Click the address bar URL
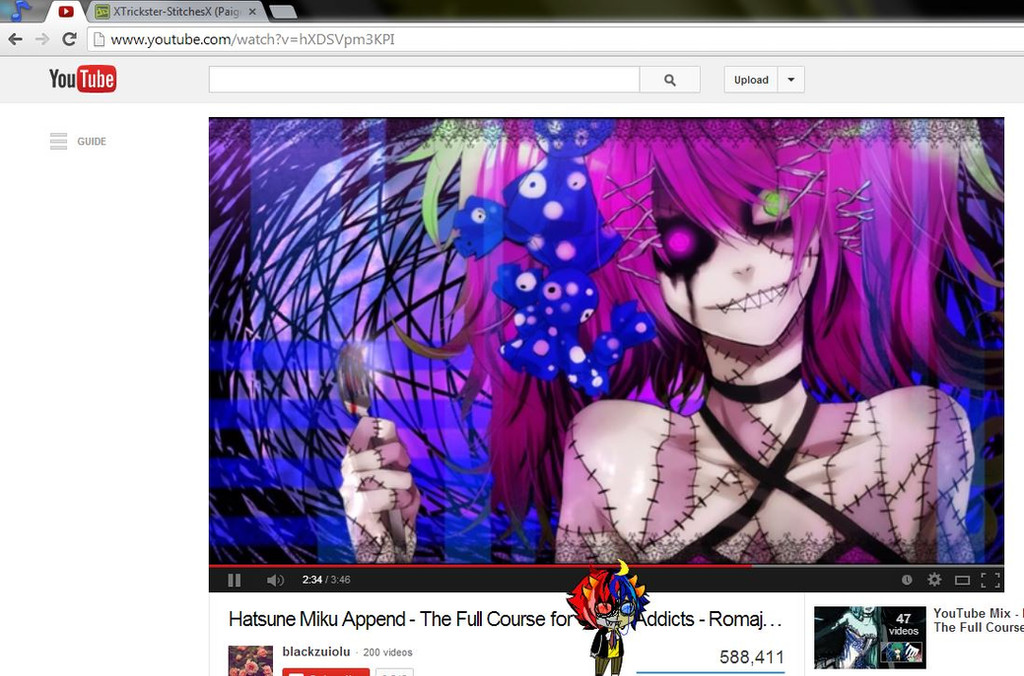The height and width of the screenshot is (676, 1024). point(252,39)
